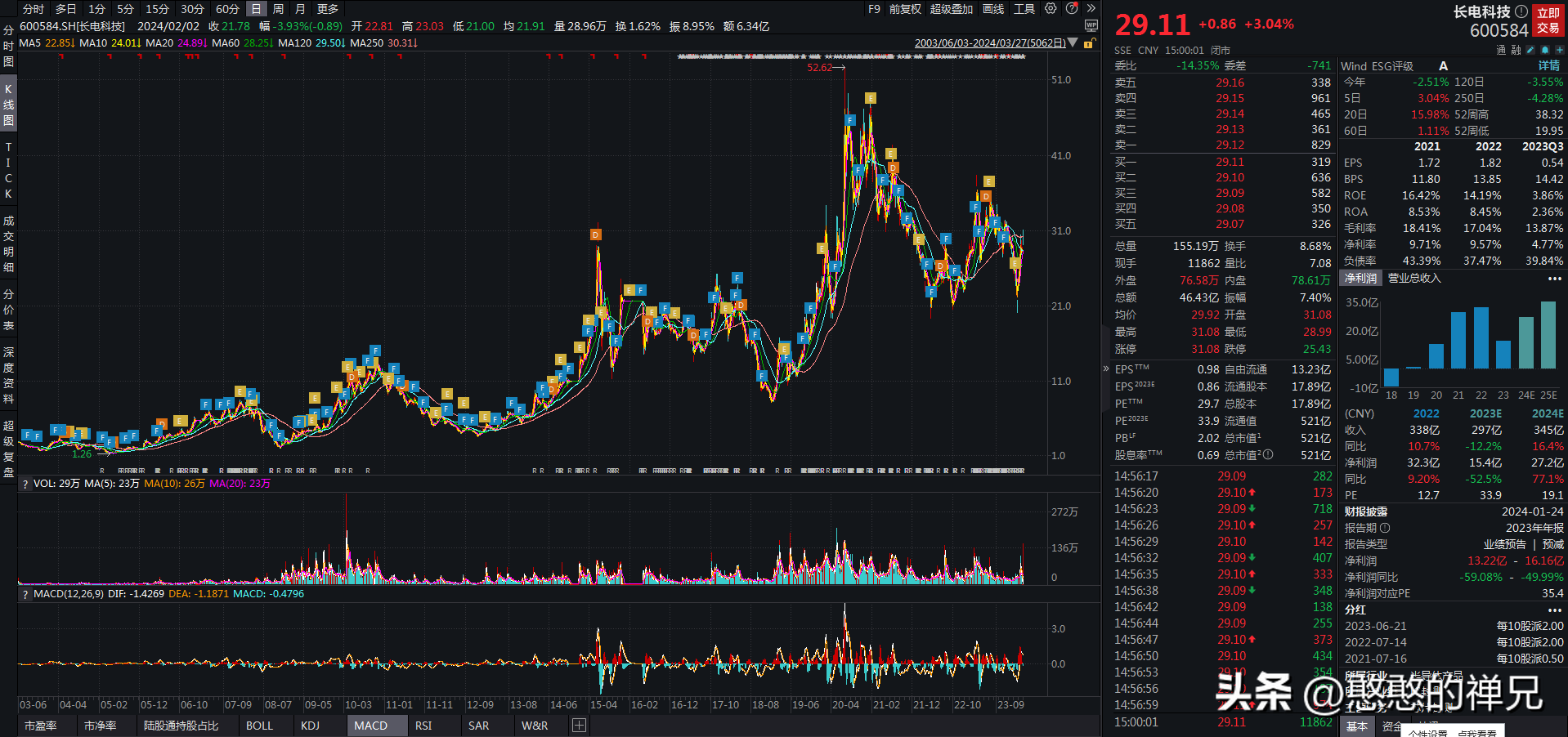Toggle 前复权 price adjustment
The height and width of the screenshot is (737, 1568).
pyautogui.click(x=905, y=9)
